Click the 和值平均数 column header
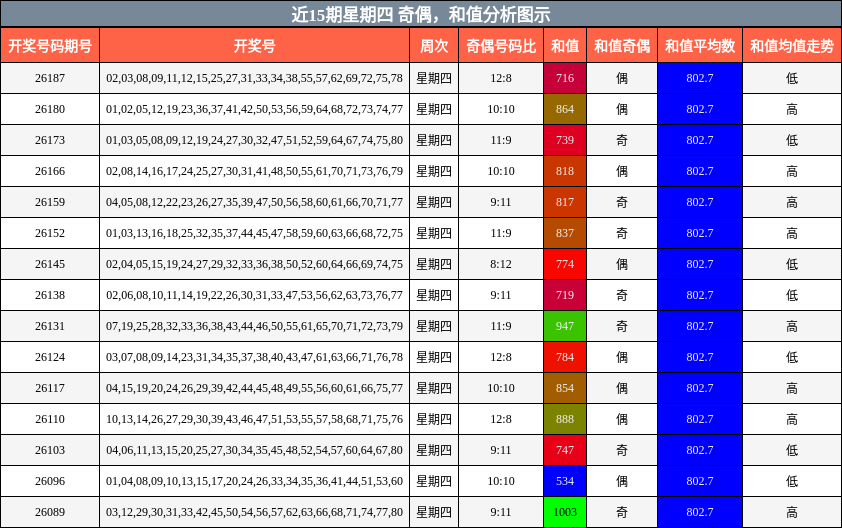 pos(700,46)
